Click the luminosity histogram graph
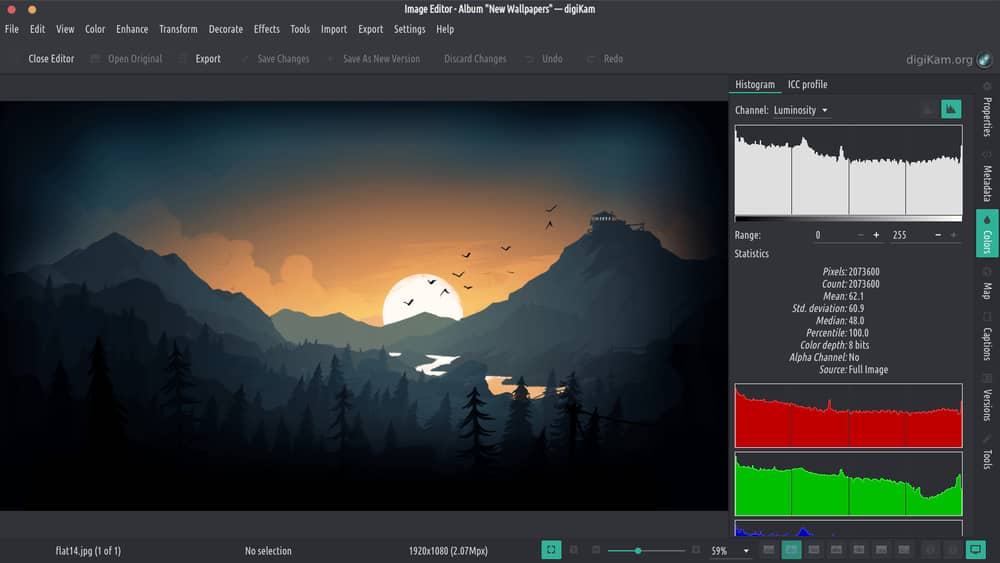Screen dimensions: 1000x563 (848, 170)
